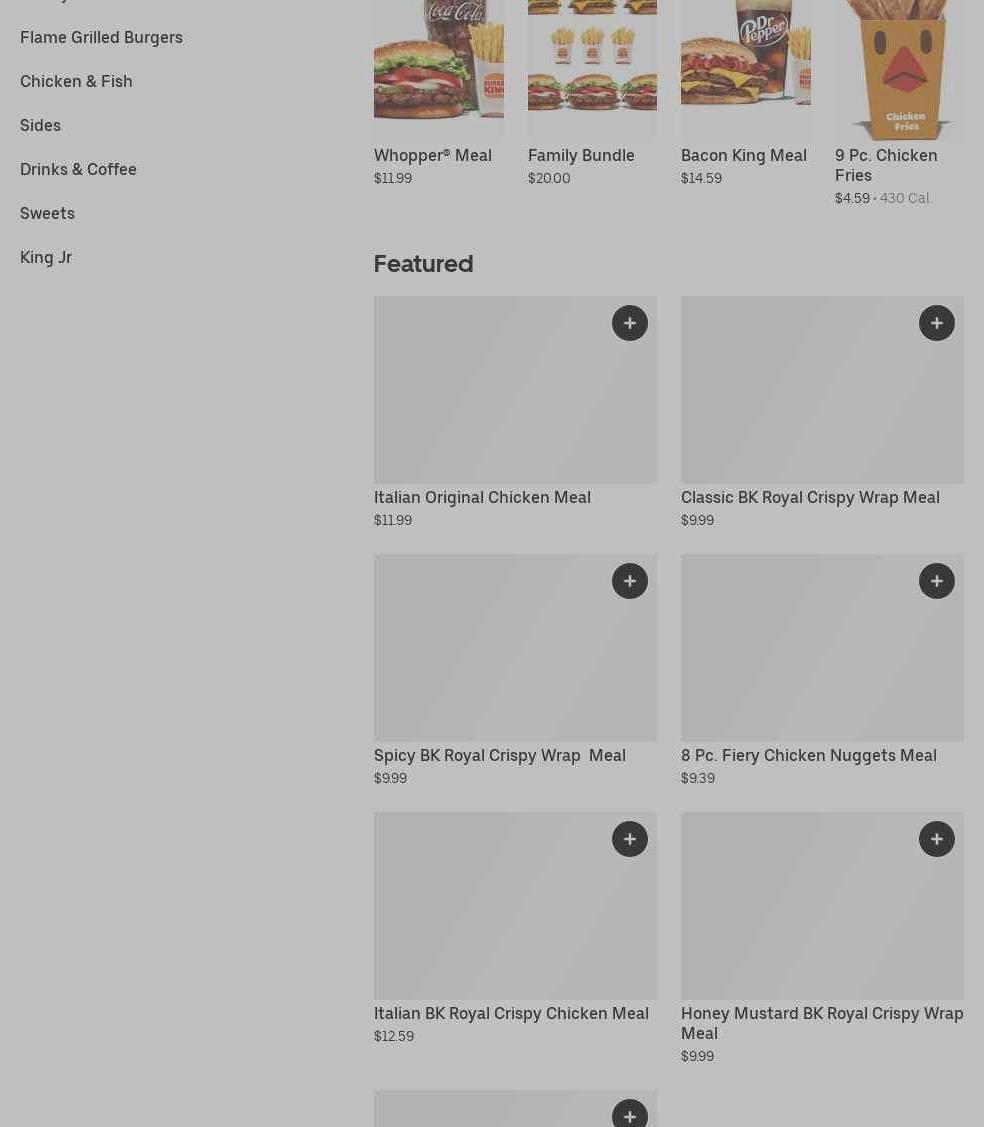Open the Flame Grilled Burgers category
Image resolution: width=984 pixels, height=1127 pixels.
pyautogui.click(x=101, y=37)
